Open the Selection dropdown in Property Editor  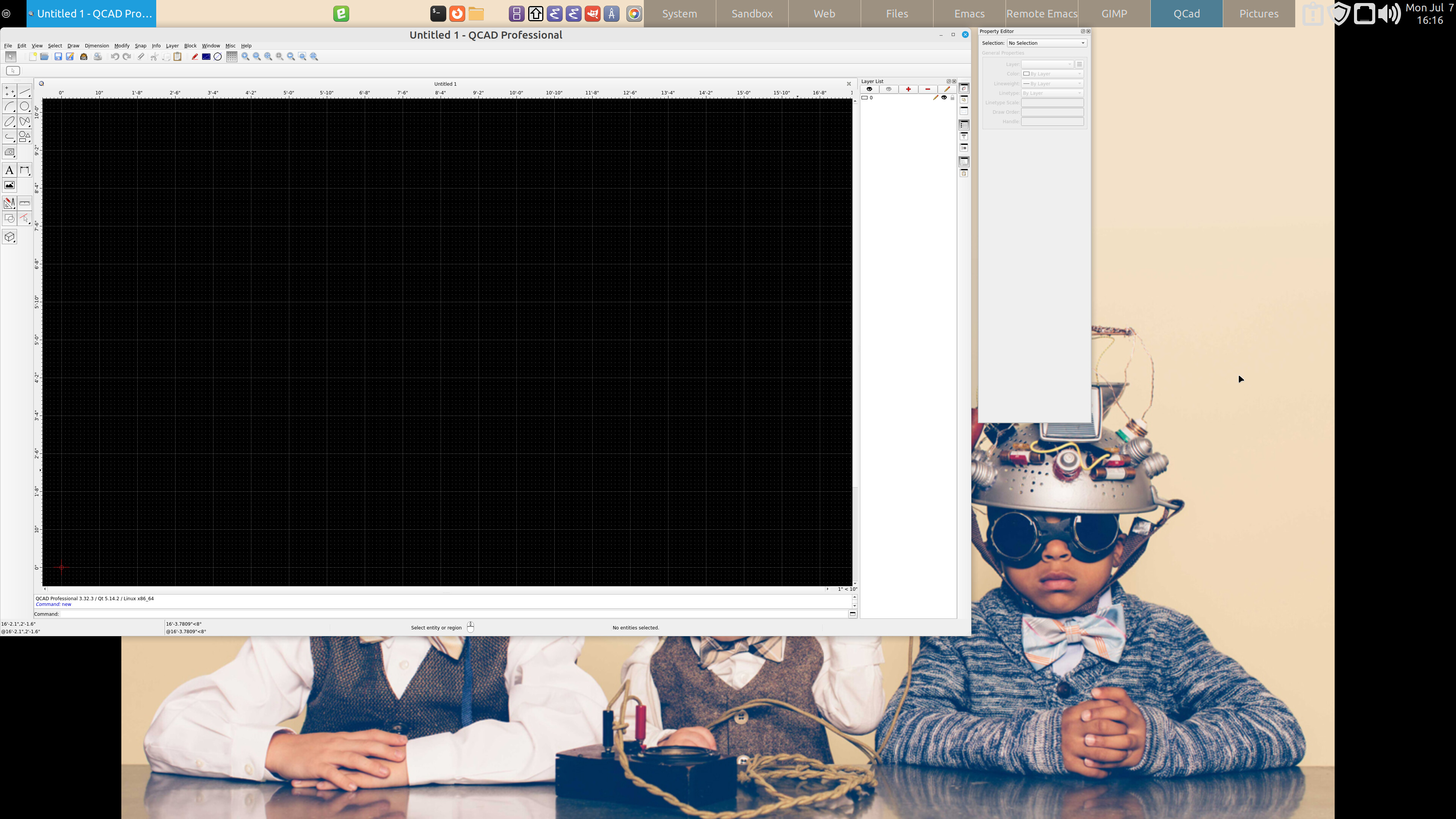point(1046,43)
